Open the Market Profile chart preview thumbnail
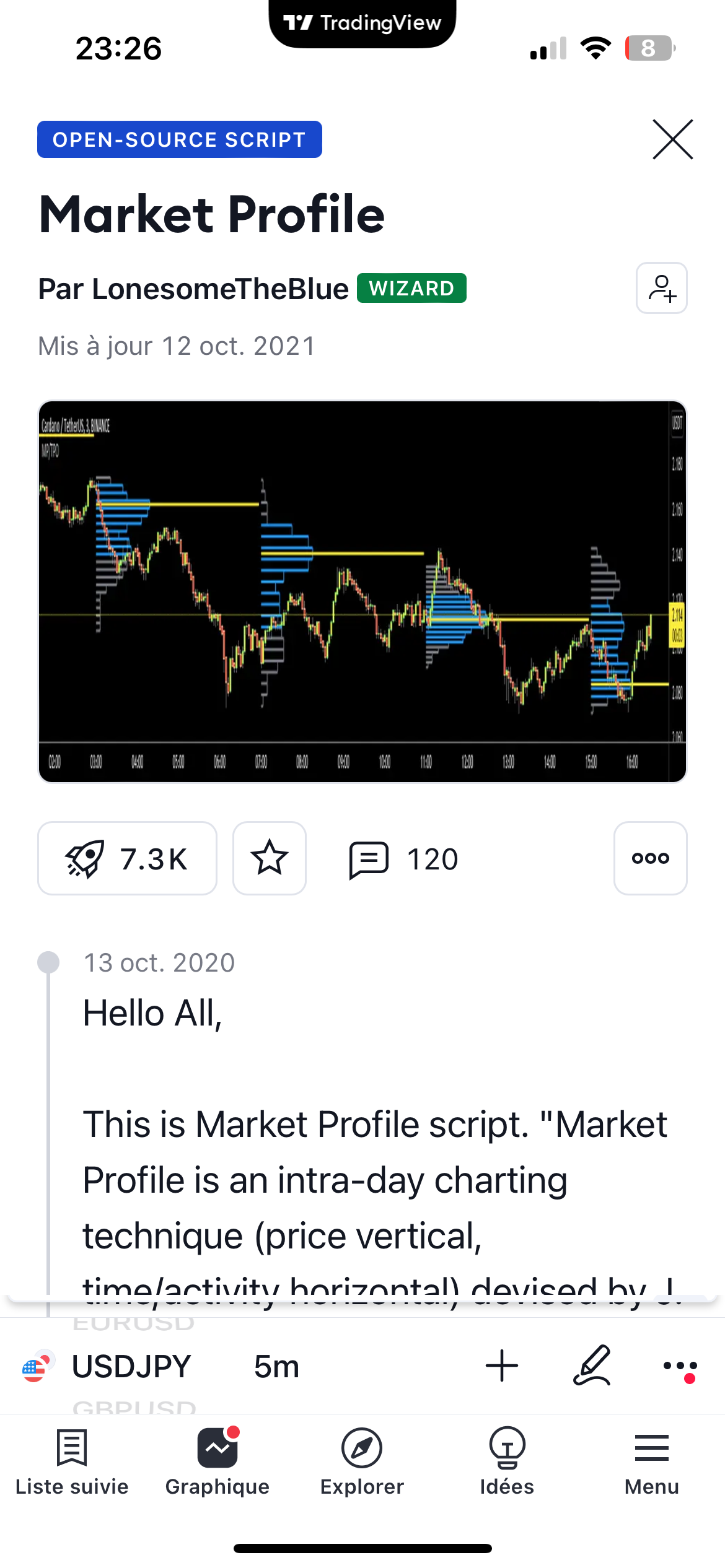The height and width of the screenshot is (1568, 725). (362, 591)
